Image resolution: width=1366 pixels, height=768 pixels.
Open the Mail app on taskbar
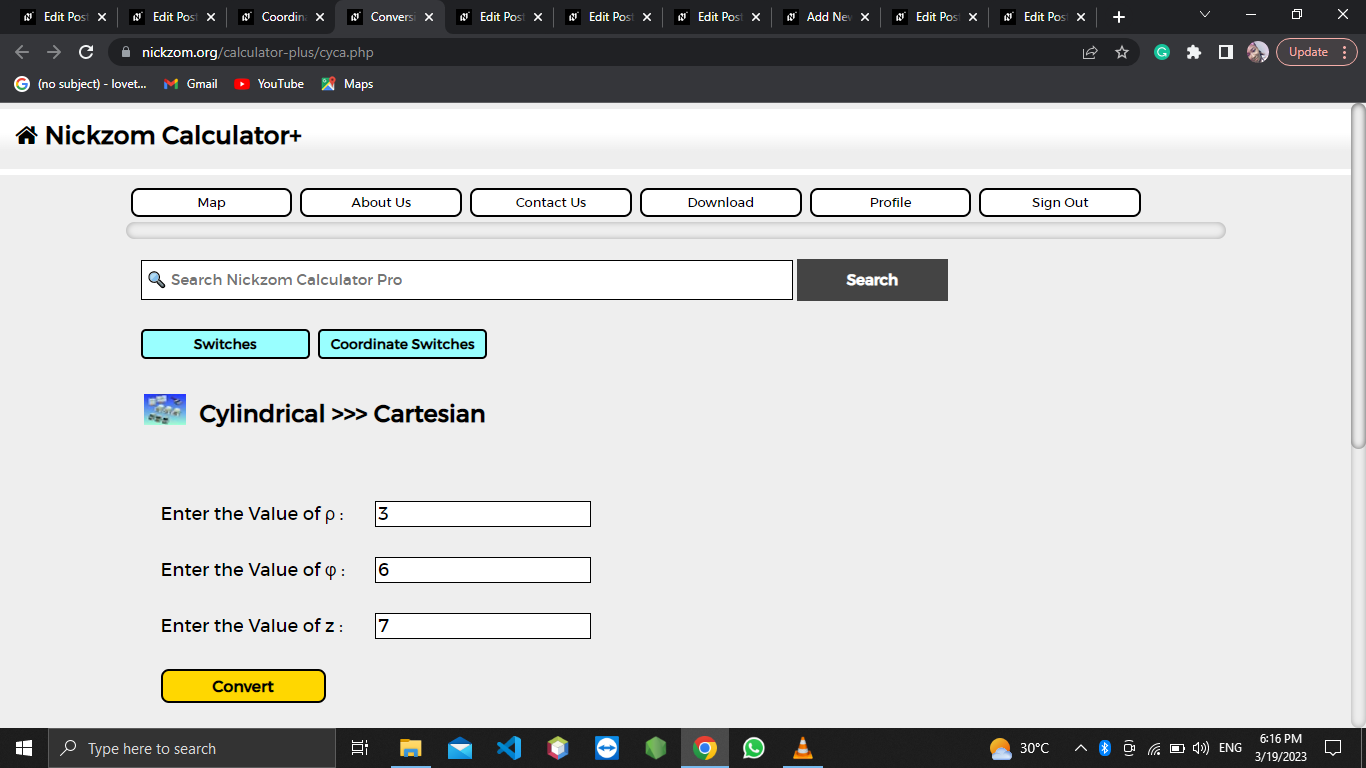pyautogui.click(x=460, y=748)
